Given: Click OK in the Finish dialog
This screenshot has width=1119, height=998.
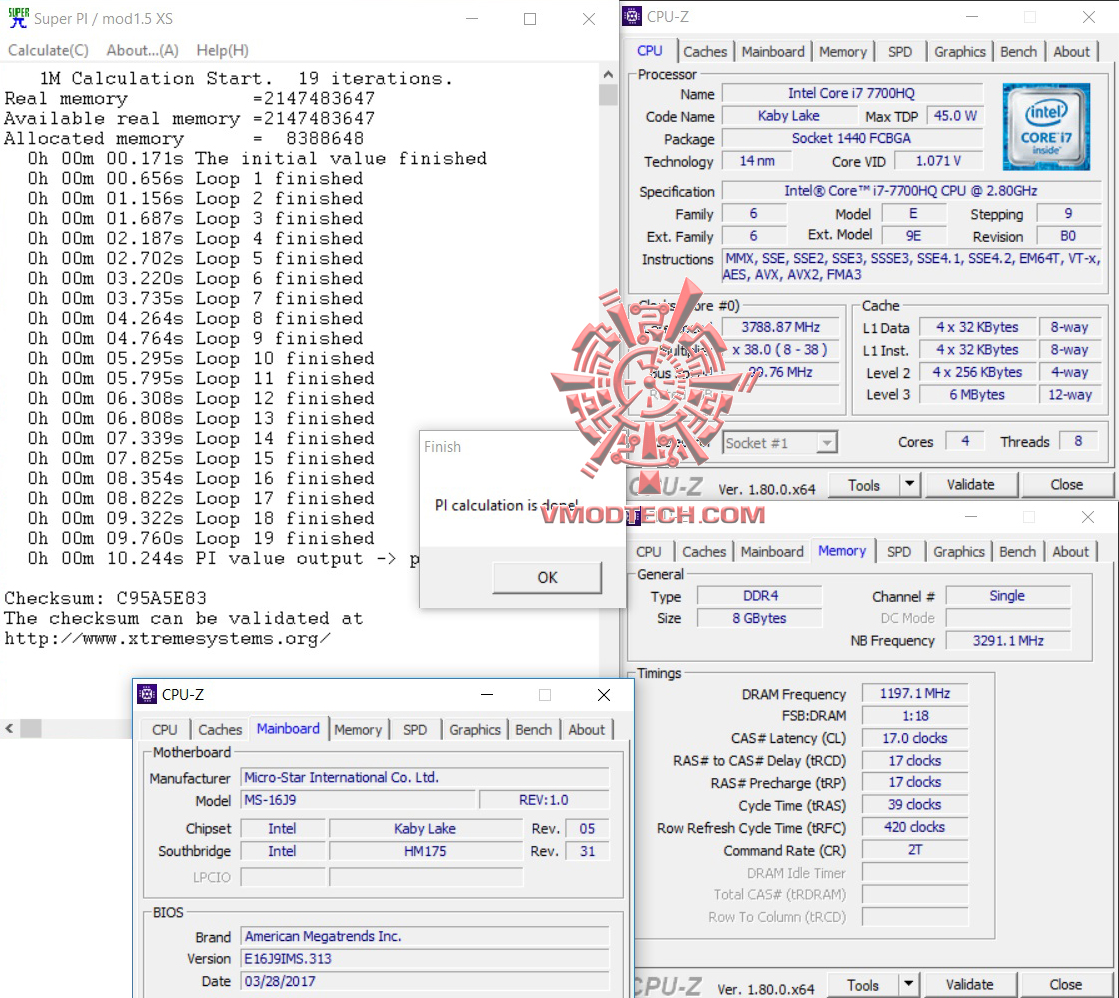Looking at the screenshot, I should coord(547,578).
